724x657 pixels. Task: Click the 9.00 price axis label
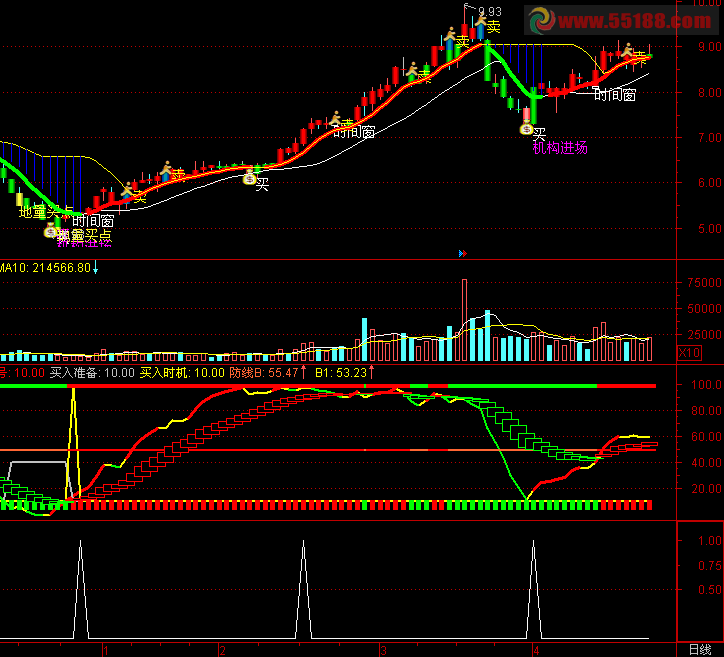point(710,47)
